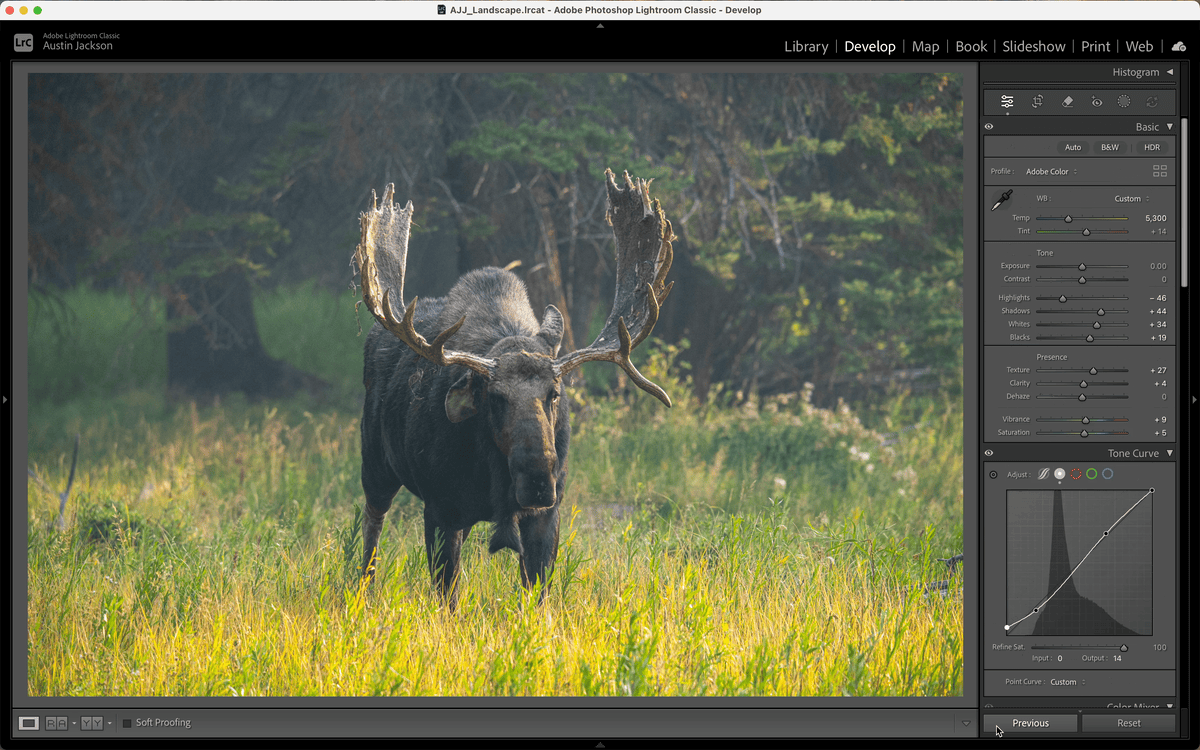The width and height of the screenshot is (1200, 750).
Task: Select the Healing eraser tool icon
Action: coord(1067,101)
